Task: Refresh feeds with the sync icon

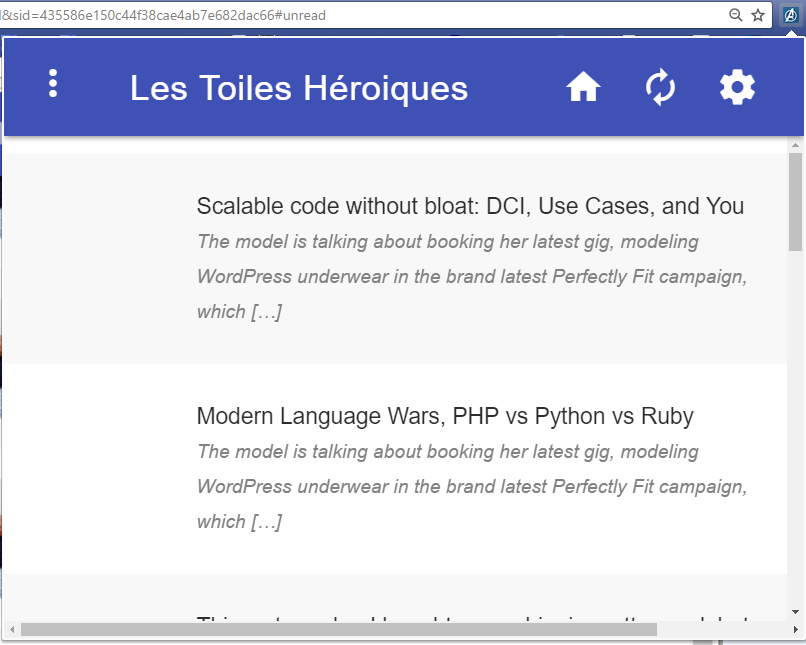Action: coord(660,88)
